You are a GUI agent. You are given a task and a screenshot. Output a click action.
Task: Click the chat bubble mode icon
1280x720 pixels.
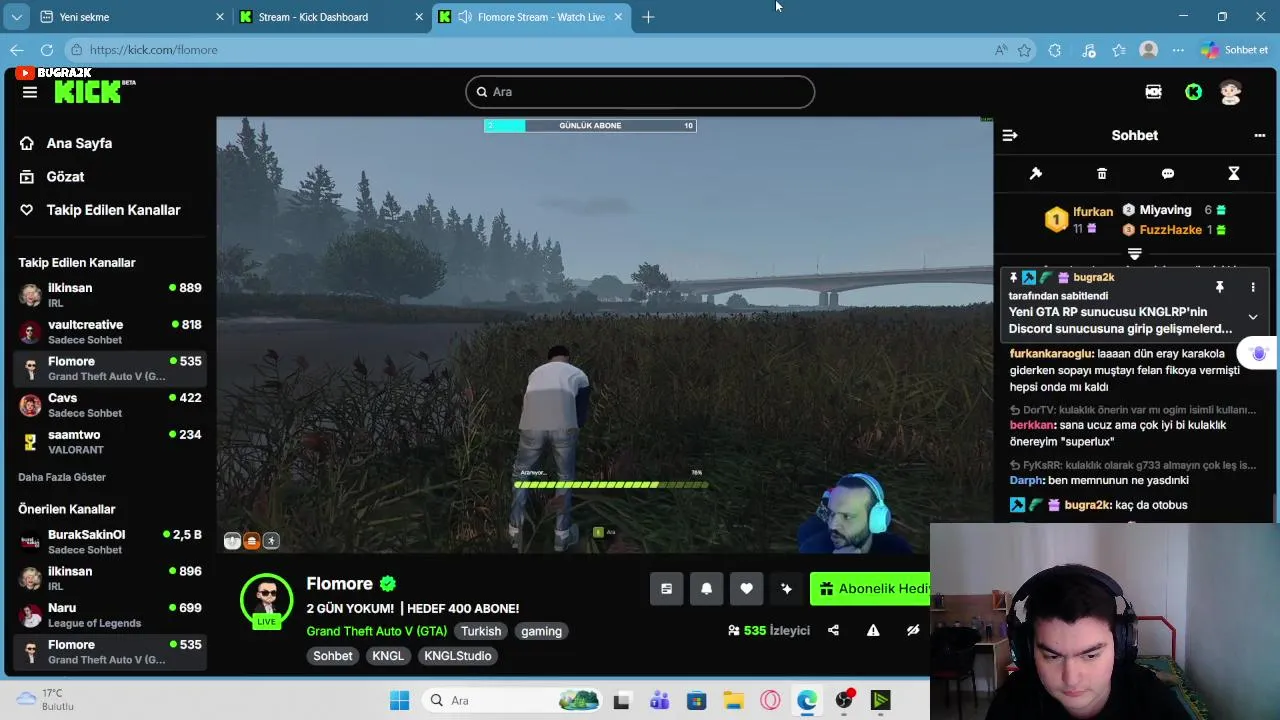pos(1168,174)
